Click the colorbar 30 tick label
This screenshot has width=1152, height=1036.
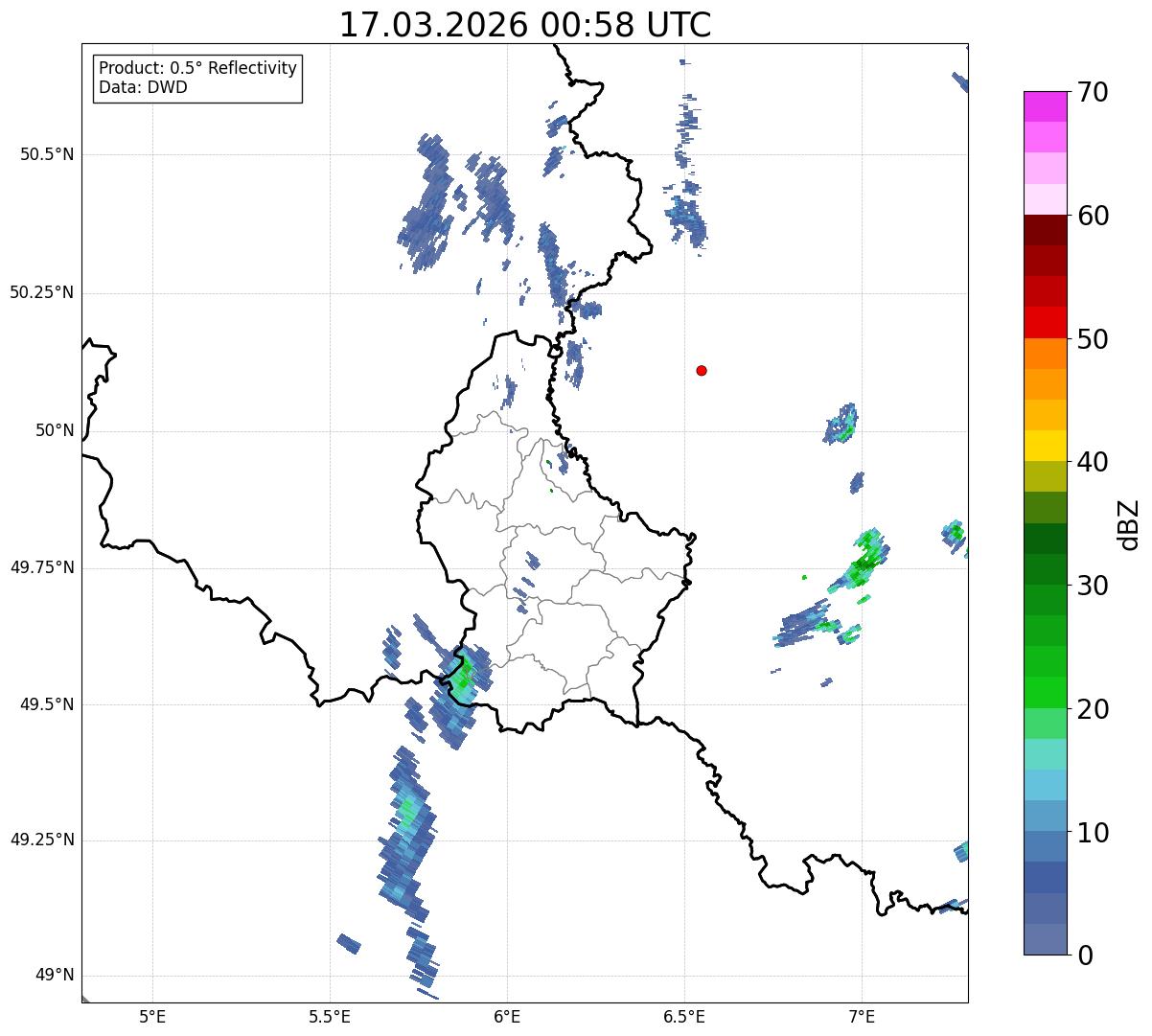[x=1092, y=586]
